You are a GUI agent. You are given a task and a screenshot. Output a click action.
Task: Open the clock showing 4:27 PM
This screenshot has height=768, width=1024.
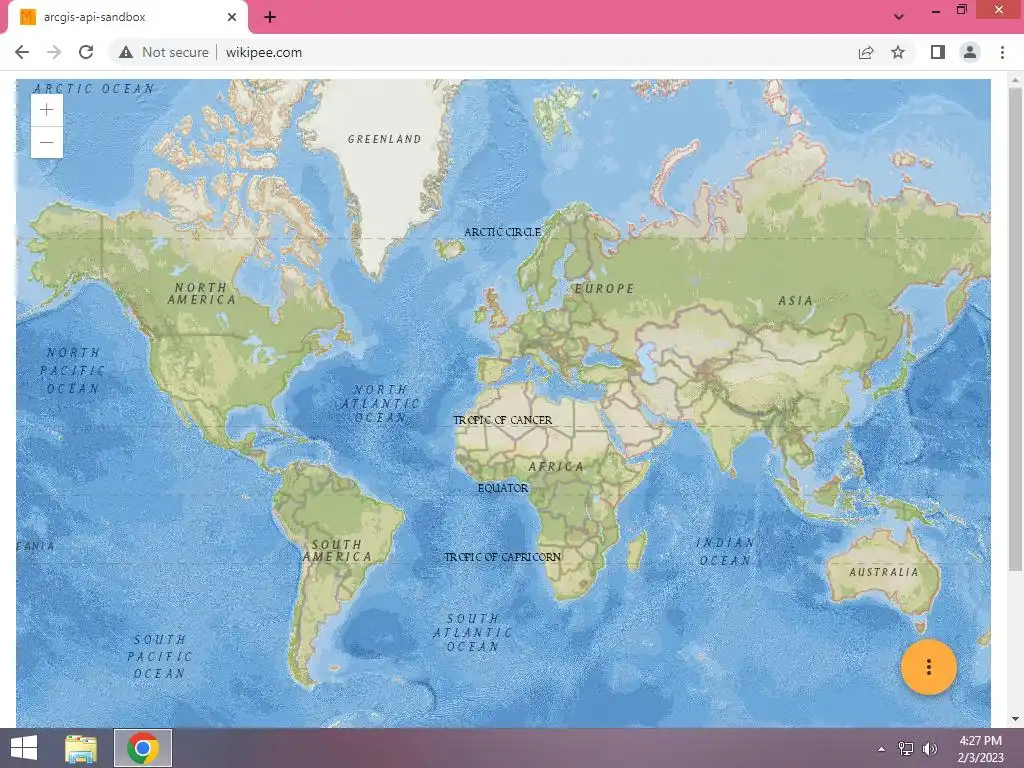980,748
